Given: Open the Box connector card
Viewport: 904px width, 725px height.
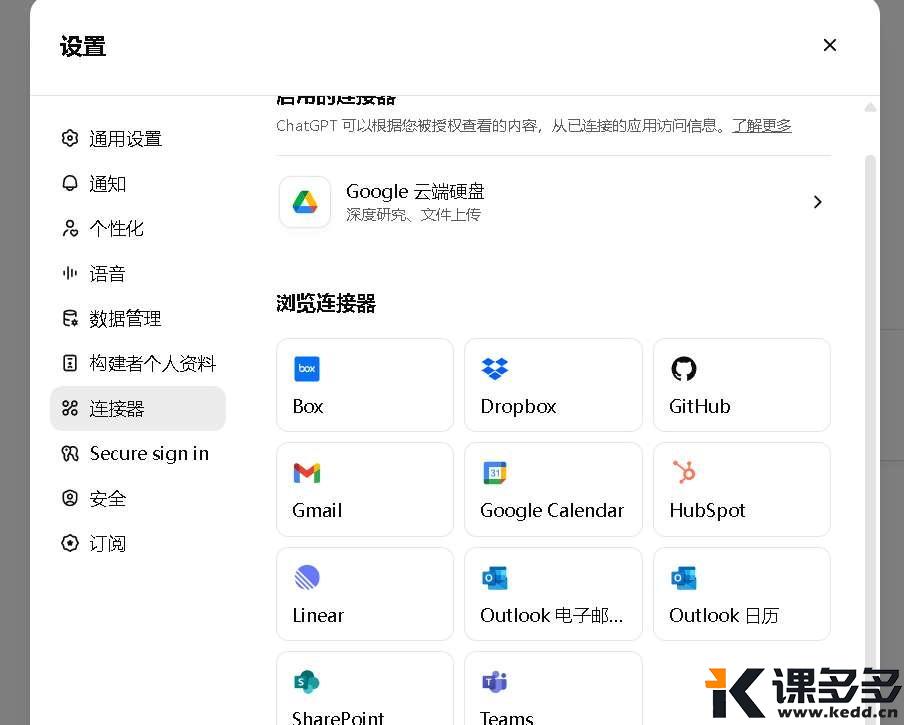Looking at the screenshot, I should tap(365, 385).
